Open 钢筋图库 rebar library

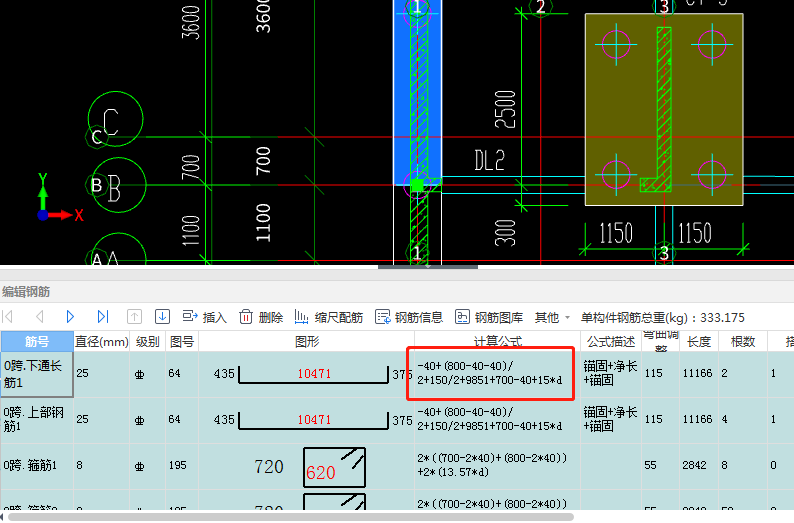489,317
